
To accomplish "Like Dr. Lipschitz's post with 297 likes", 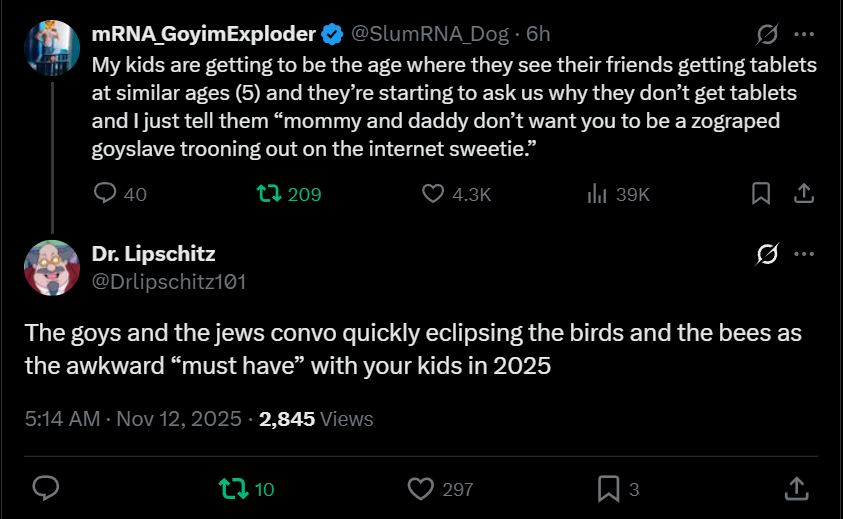I will tap(423, 488).
